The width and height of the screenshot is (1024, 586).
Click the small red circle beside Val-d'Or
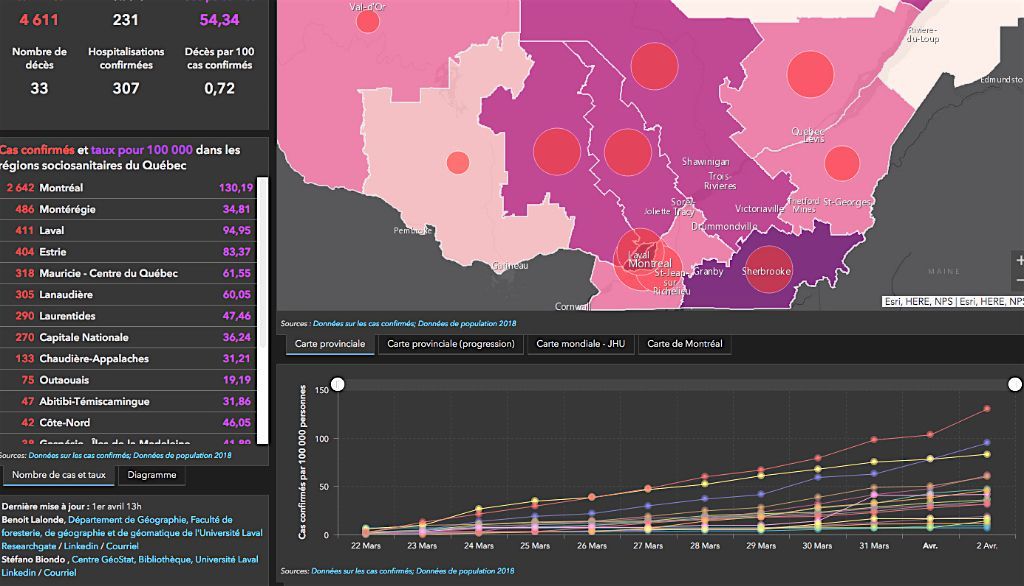point(368,22)
